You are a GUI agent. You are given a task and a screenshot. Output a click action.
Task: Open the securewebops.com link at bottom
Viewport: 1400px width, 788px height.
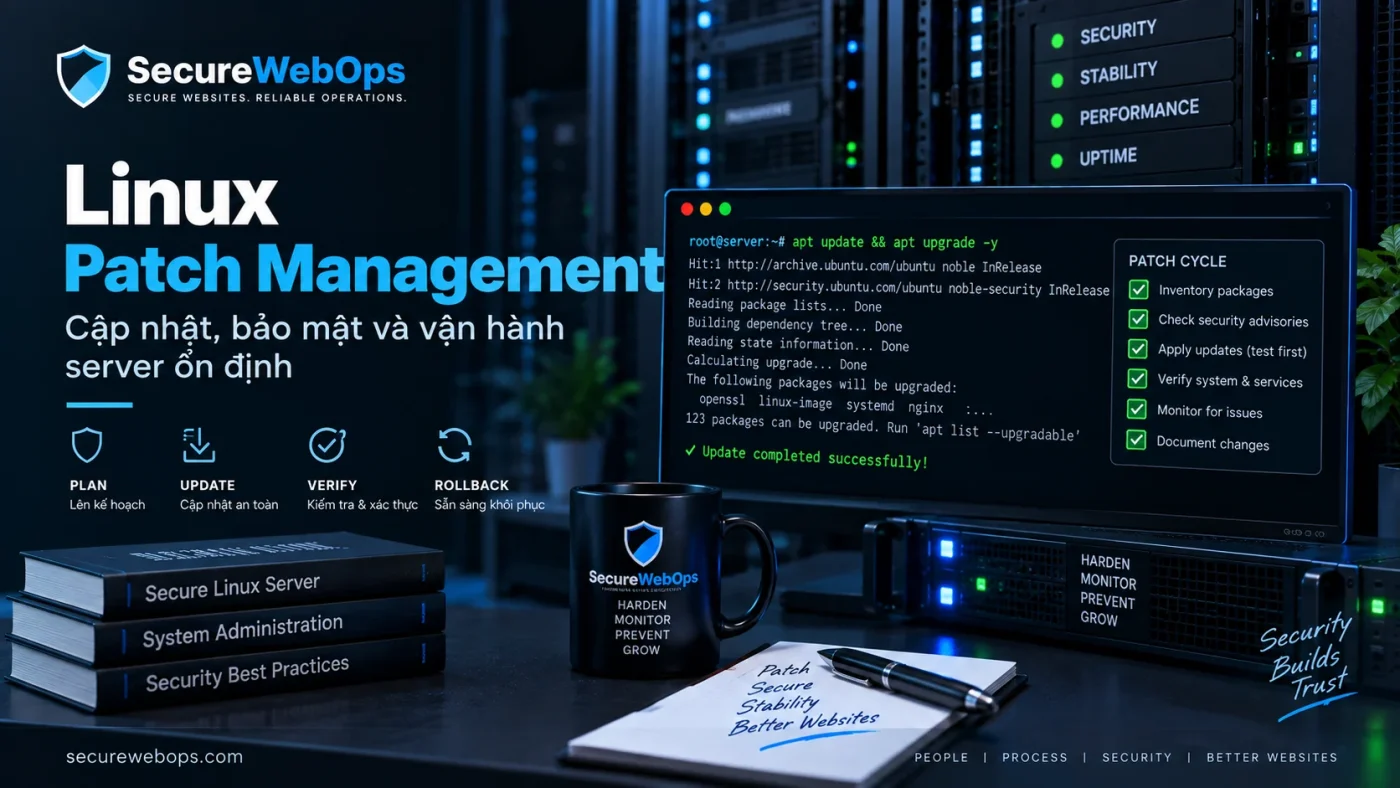[154, 757]
